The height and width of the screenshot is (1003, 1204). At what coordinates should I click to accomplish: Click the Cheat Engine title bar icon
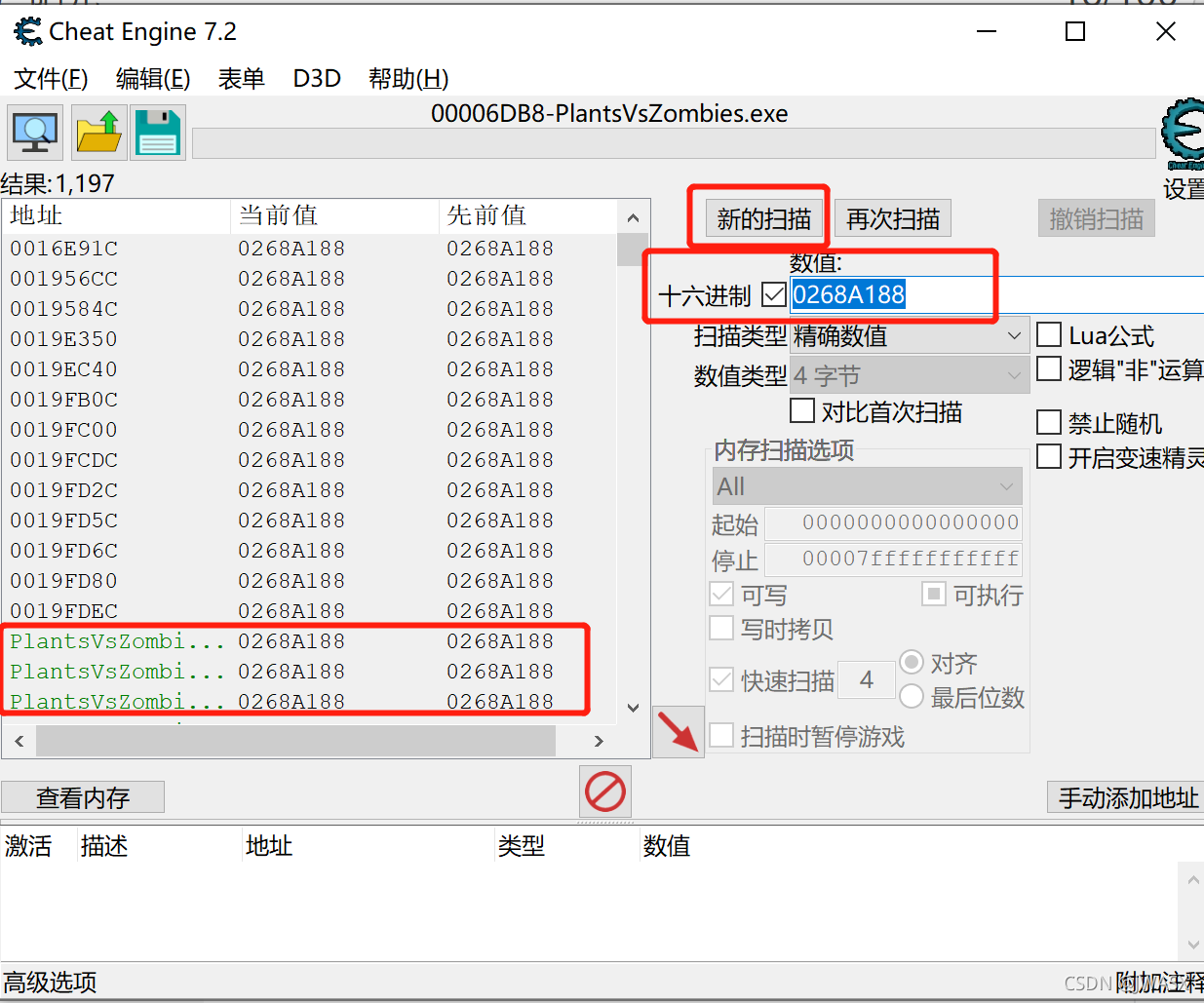click(28, 31)
